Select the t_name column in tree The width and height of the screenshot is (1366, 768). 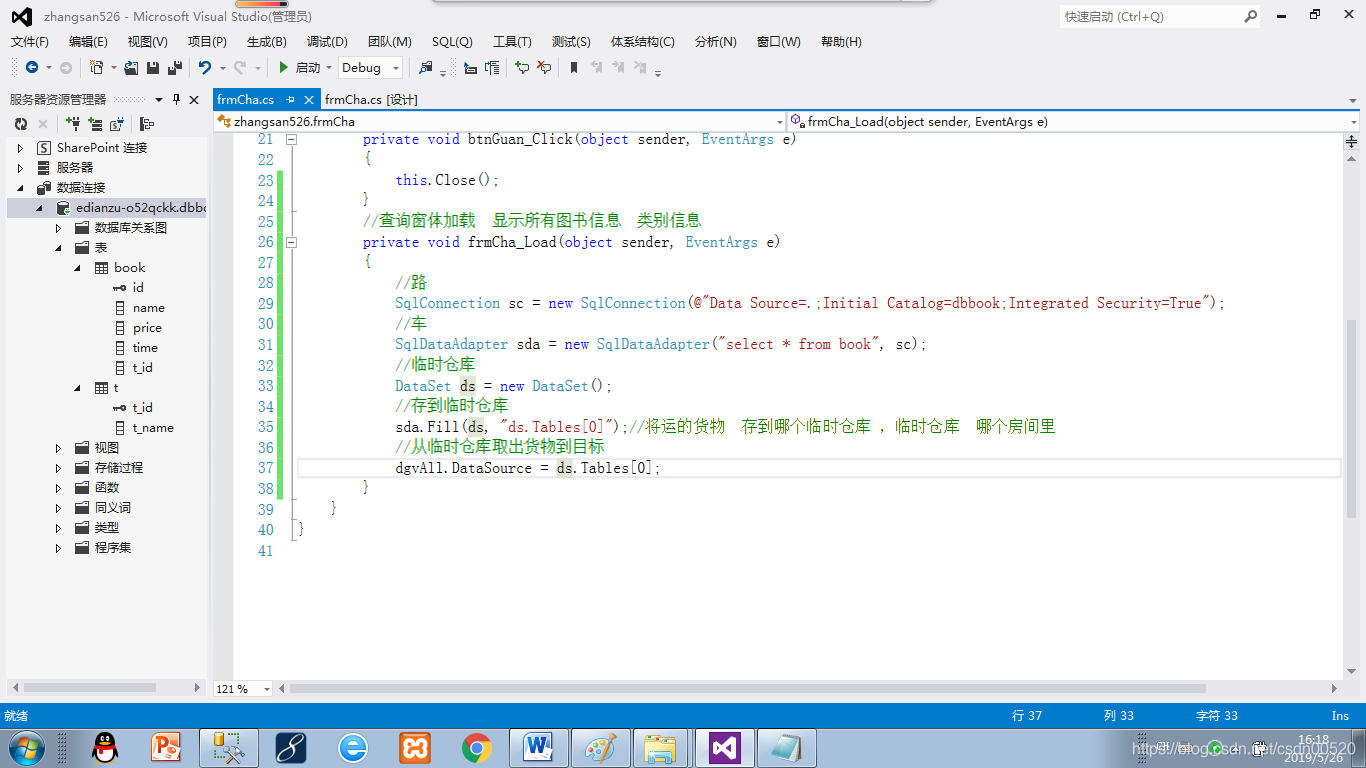click(x=153, y=428)
